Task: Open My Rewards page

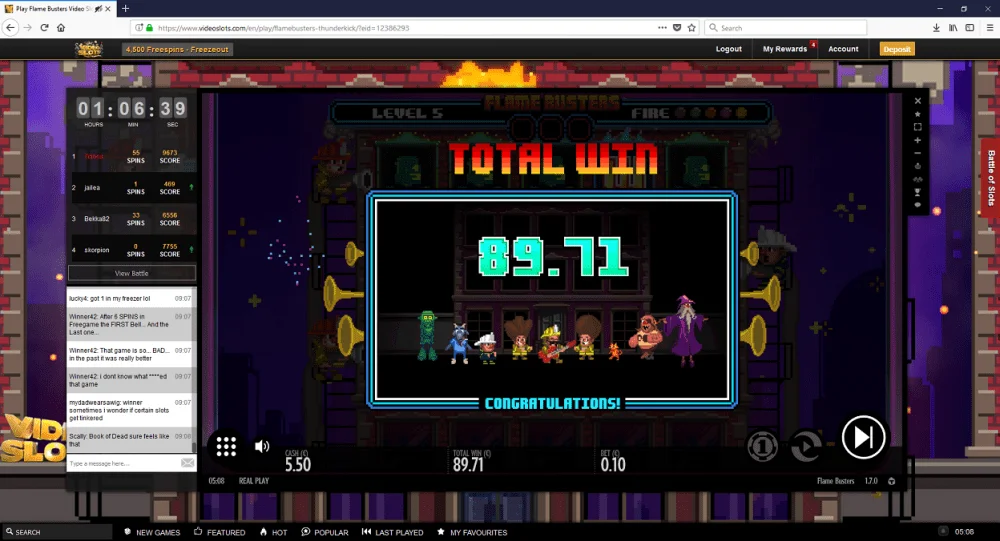Action: point(785,49)
